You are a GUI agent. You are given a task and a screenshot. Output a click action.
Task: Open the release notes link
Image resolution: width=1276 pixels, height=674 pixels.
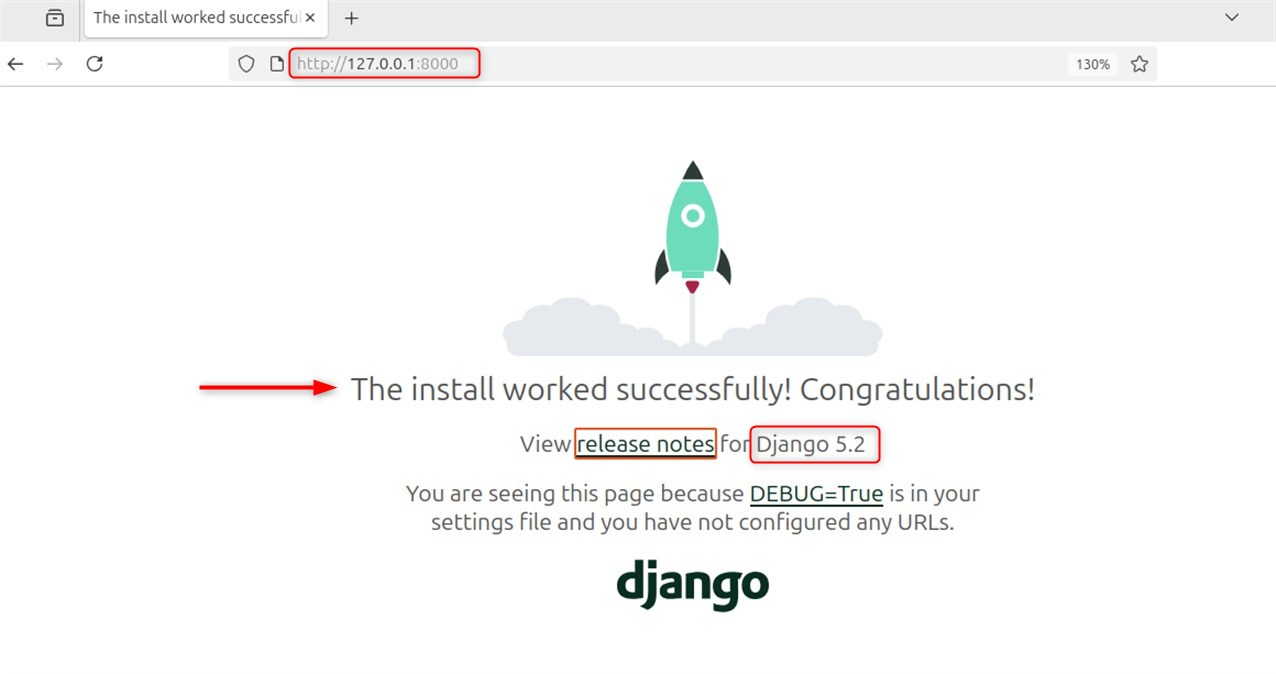coord(644,444)
